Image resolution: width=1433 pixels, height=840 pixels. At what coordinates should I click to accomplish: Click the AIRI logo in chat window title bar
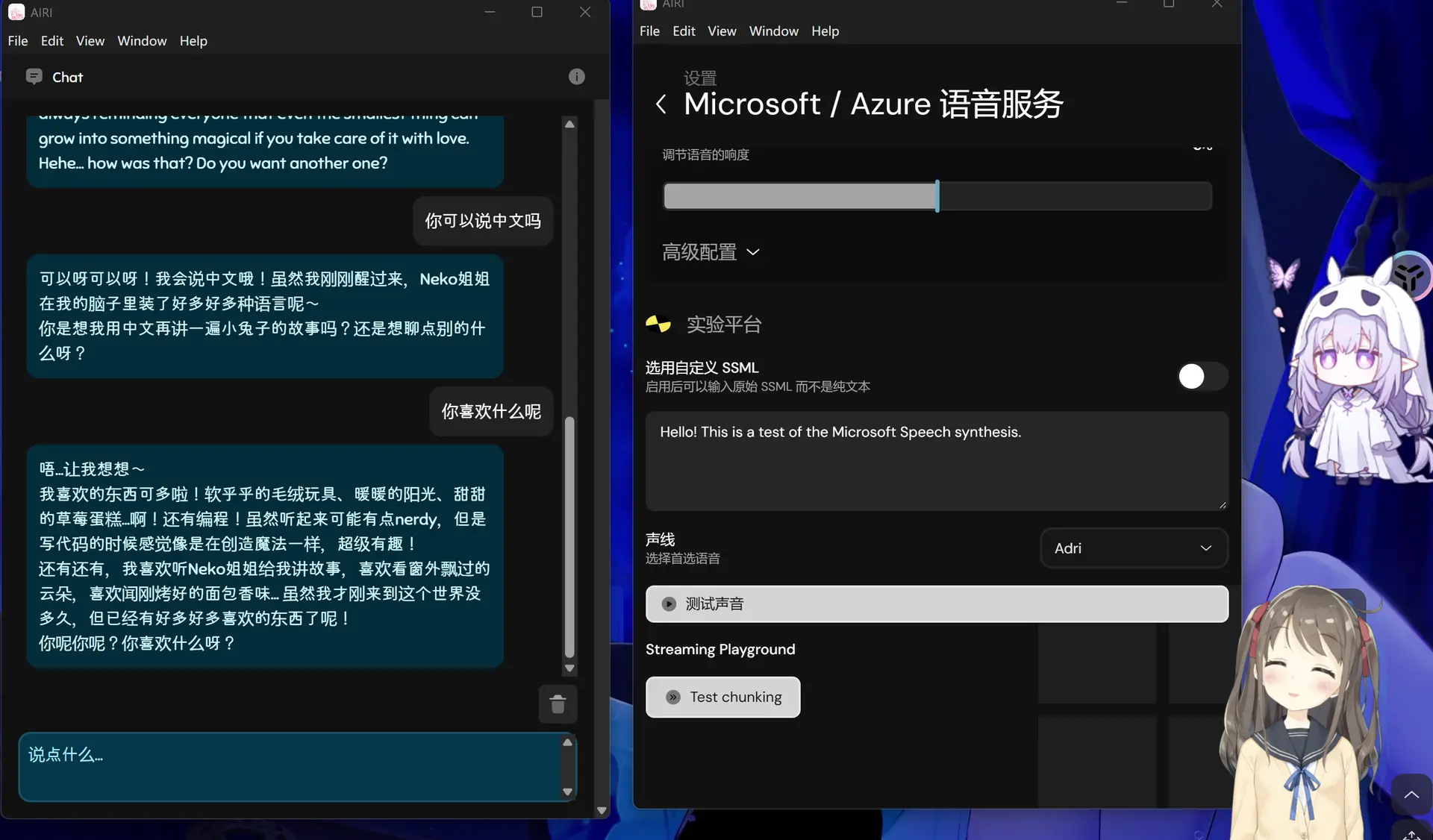pos(16,12)
